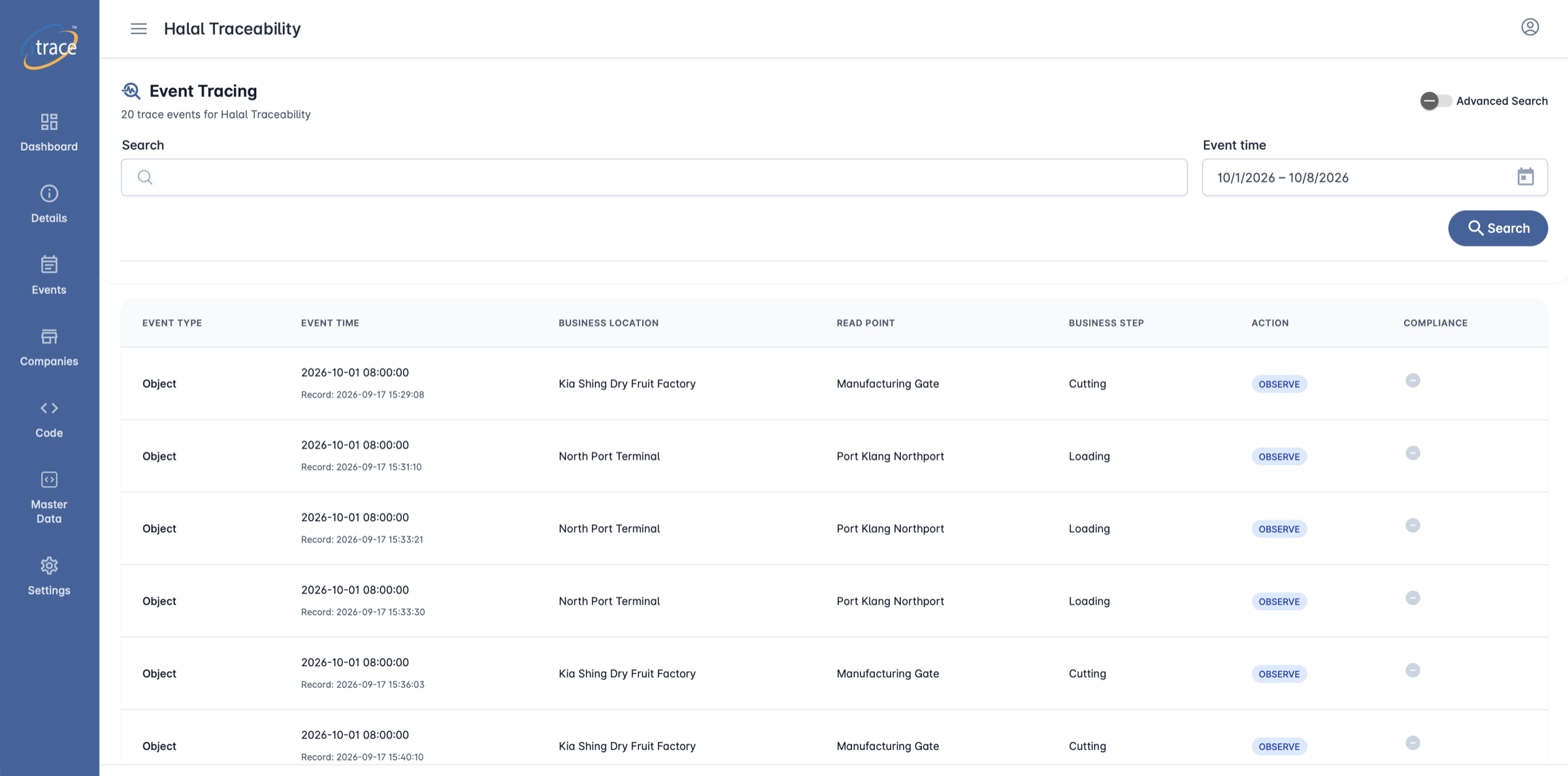Click the Event Tracing heading icon
Image resolution: width=1568 pixels, height=776 pixels.
(x=131, y=91)
